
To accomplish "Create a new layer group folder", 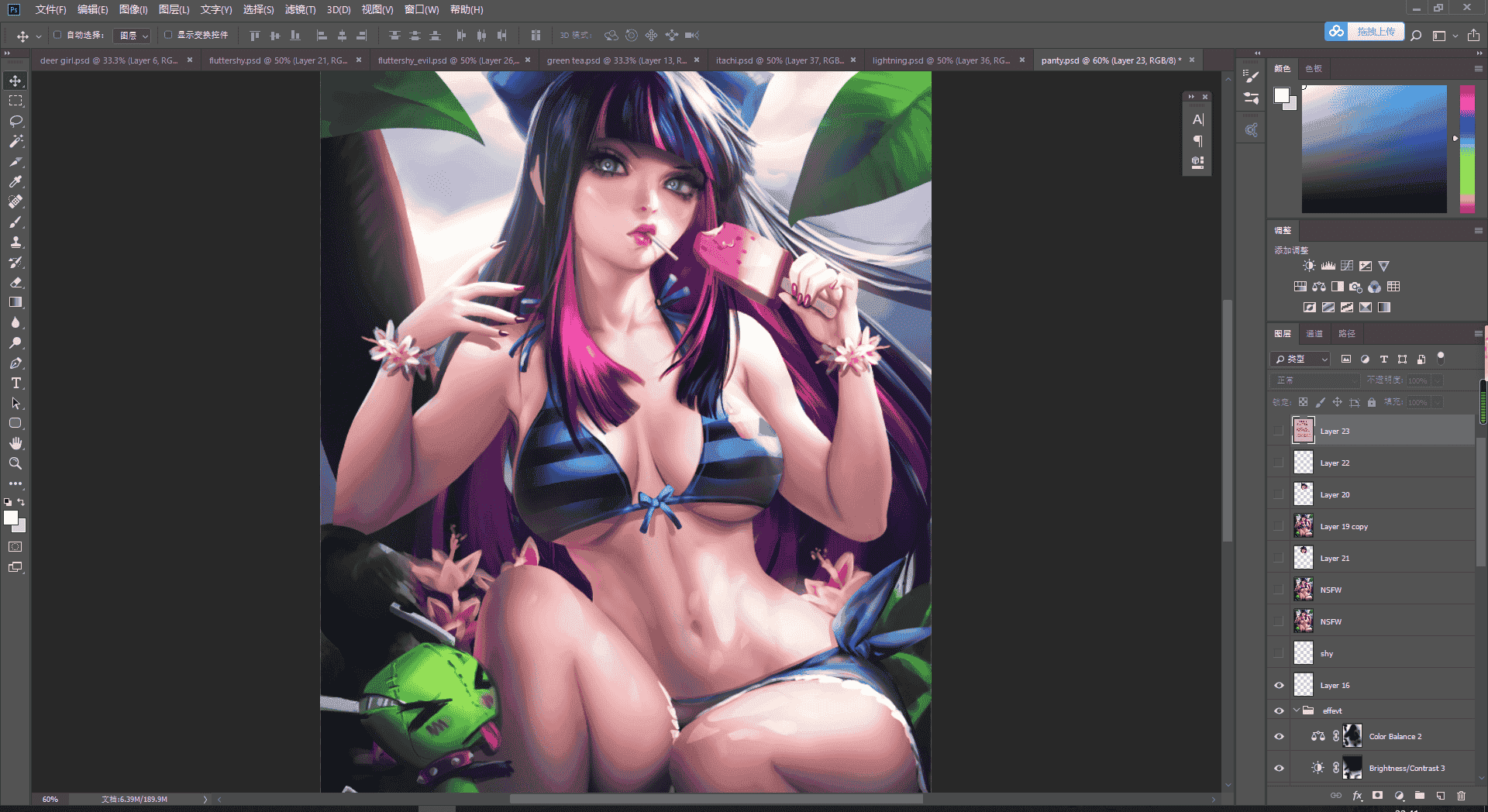I will coord(1419,796).
